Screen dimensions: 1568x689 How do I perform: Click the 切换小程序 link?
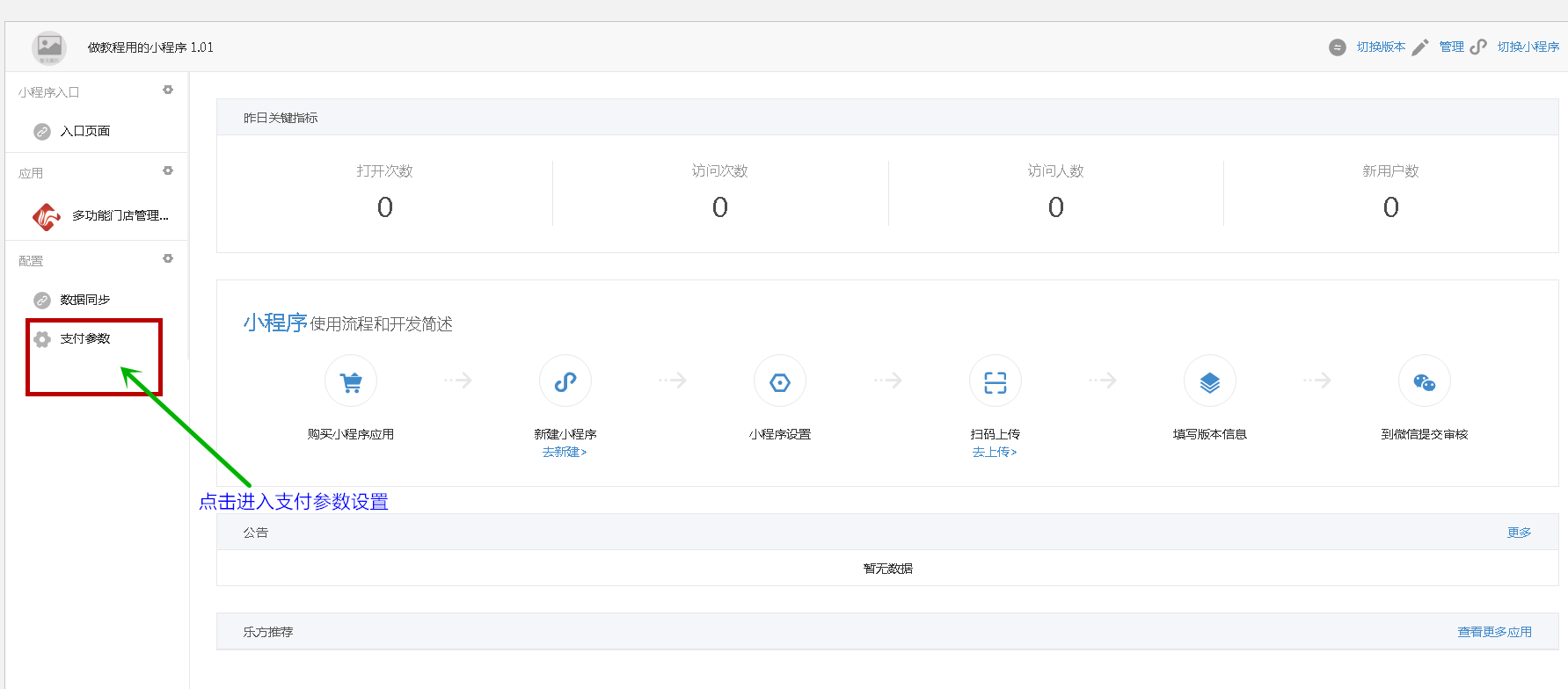point(1528,47)
